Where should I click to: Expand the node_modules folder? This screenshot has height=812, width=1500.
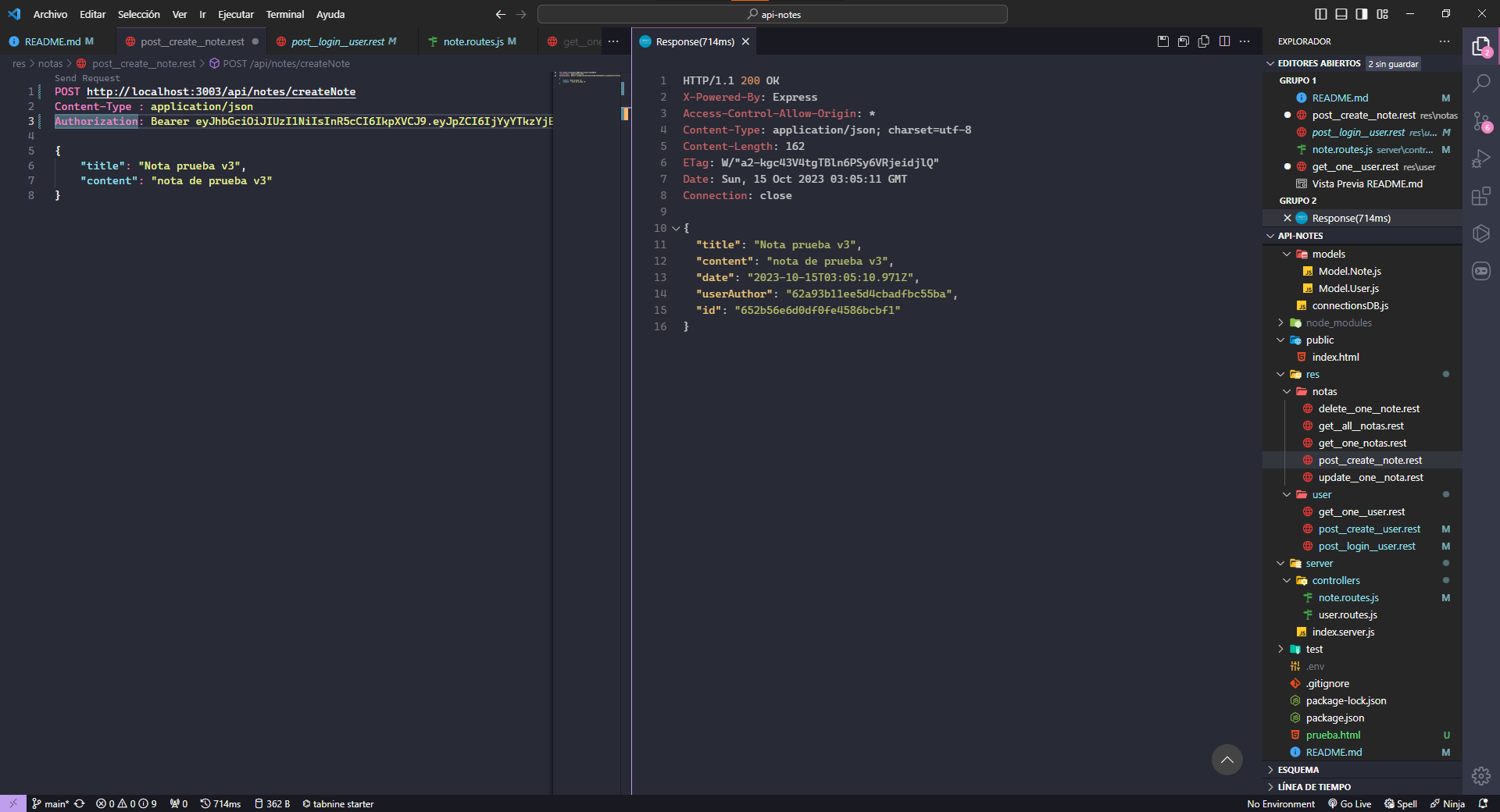(1338, 322)
